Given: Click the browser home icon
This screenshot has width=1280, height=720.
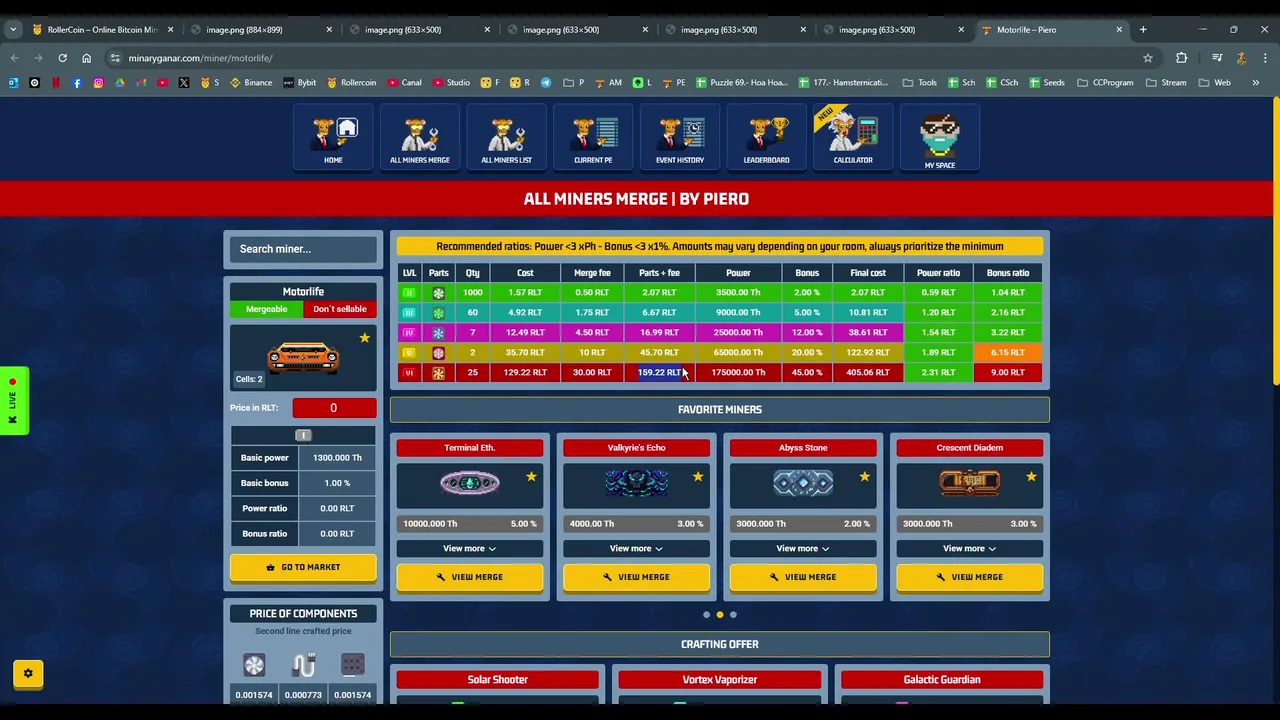Looking at the screenshot, I should pos(86,58).
